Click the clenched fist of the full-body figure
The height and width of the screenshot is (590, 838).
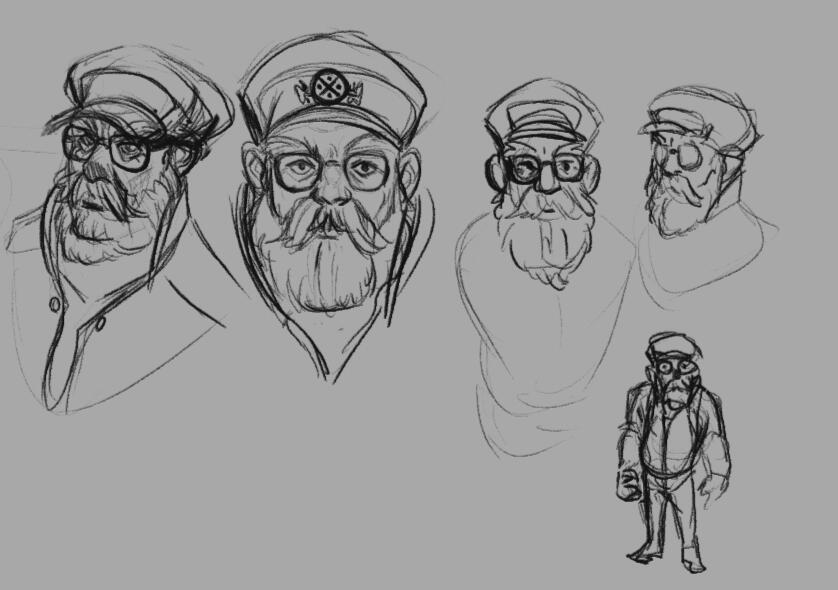click(627, 485)
